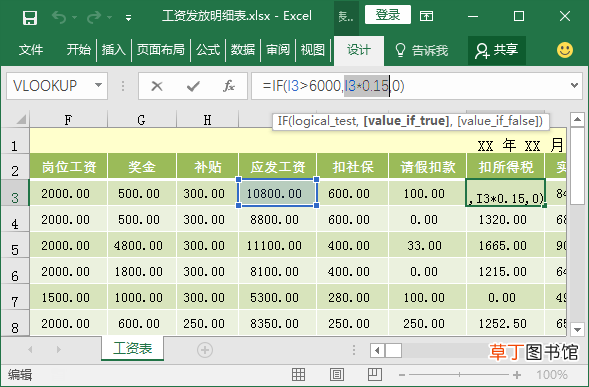The width and height of the screenshot is (589, 387).
Task: Click the Undo arrow icon
Action: click(59, 17)
